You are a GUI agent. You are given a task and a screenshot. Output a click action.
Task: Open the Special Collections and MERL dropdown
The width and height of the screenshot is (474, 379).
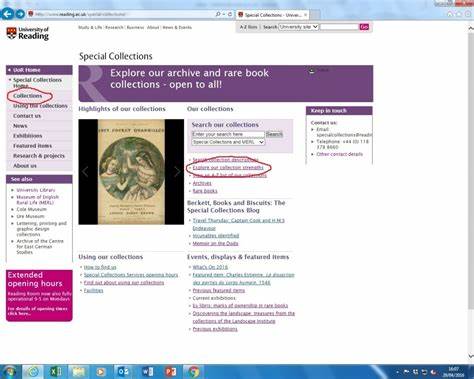228,142
